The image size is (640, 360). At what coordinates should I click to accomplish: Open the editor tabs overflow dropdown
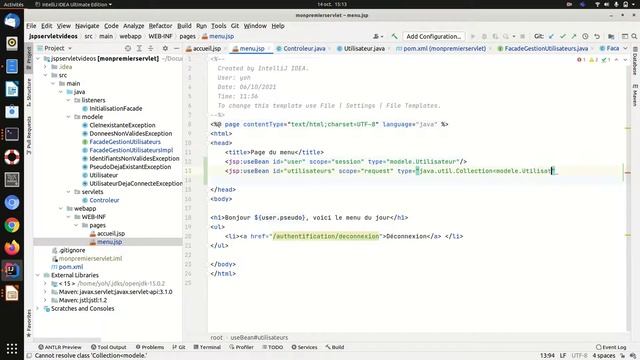point(625,48)
